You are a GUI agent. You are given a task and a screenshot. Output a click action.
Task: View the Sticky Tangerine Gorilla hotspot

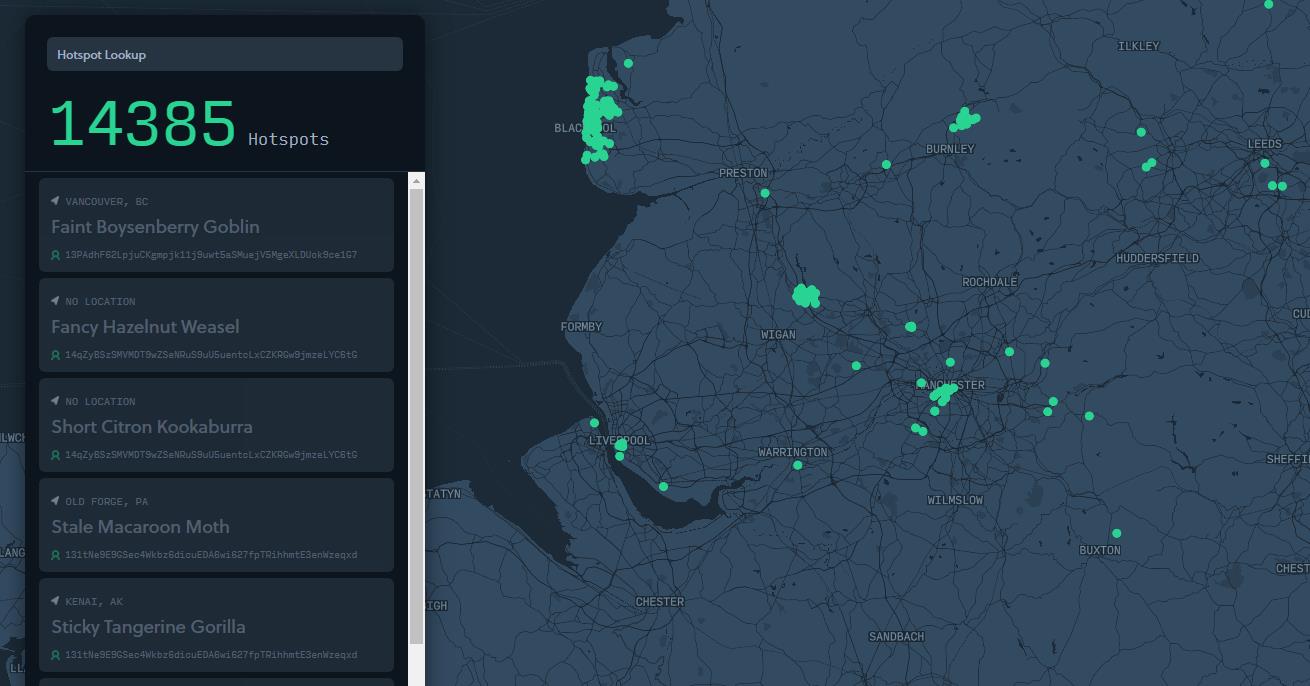click(148, 627)
